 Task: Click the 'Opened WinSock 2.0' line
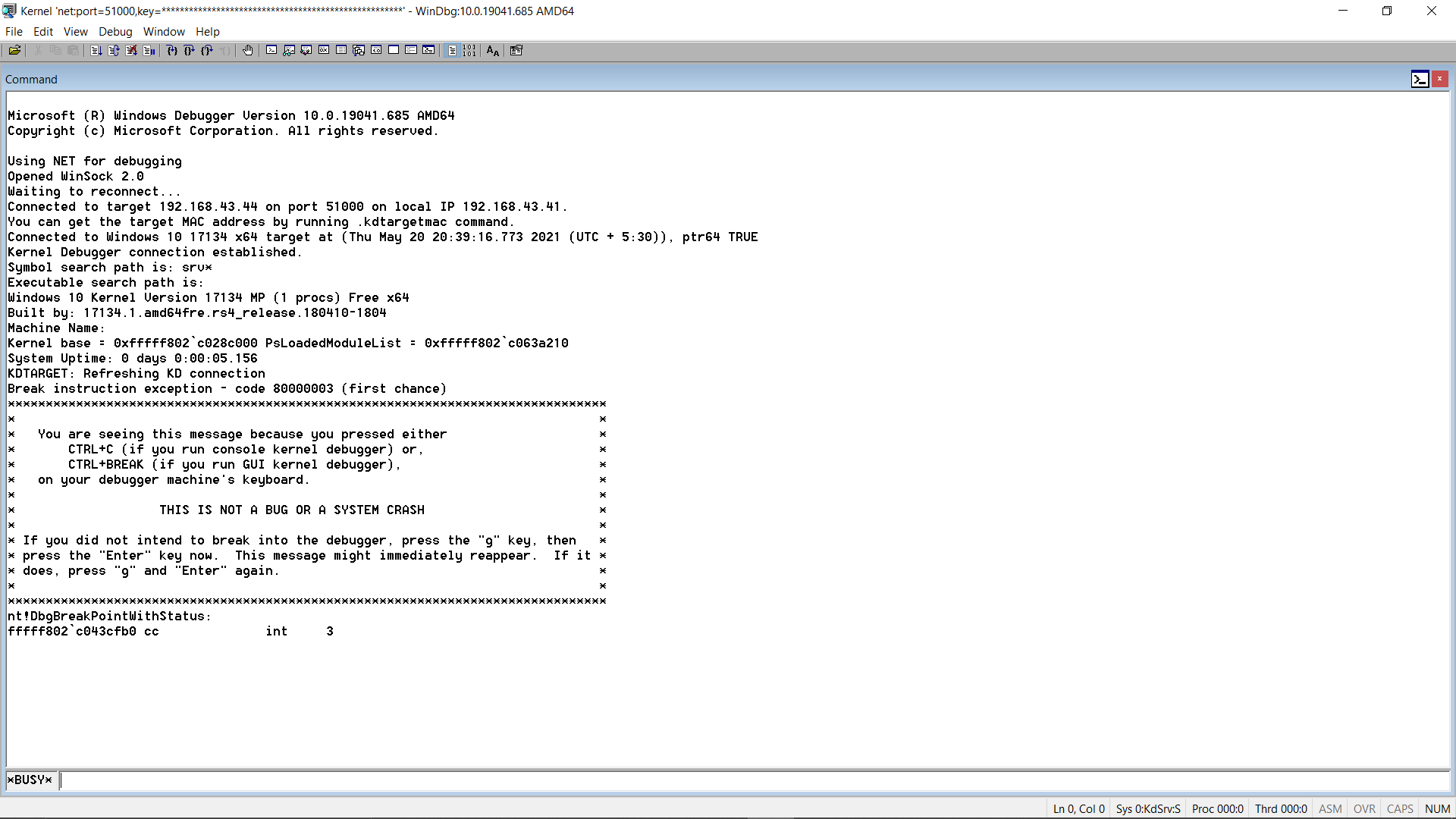pyautogui.click(x=76, y=177)
